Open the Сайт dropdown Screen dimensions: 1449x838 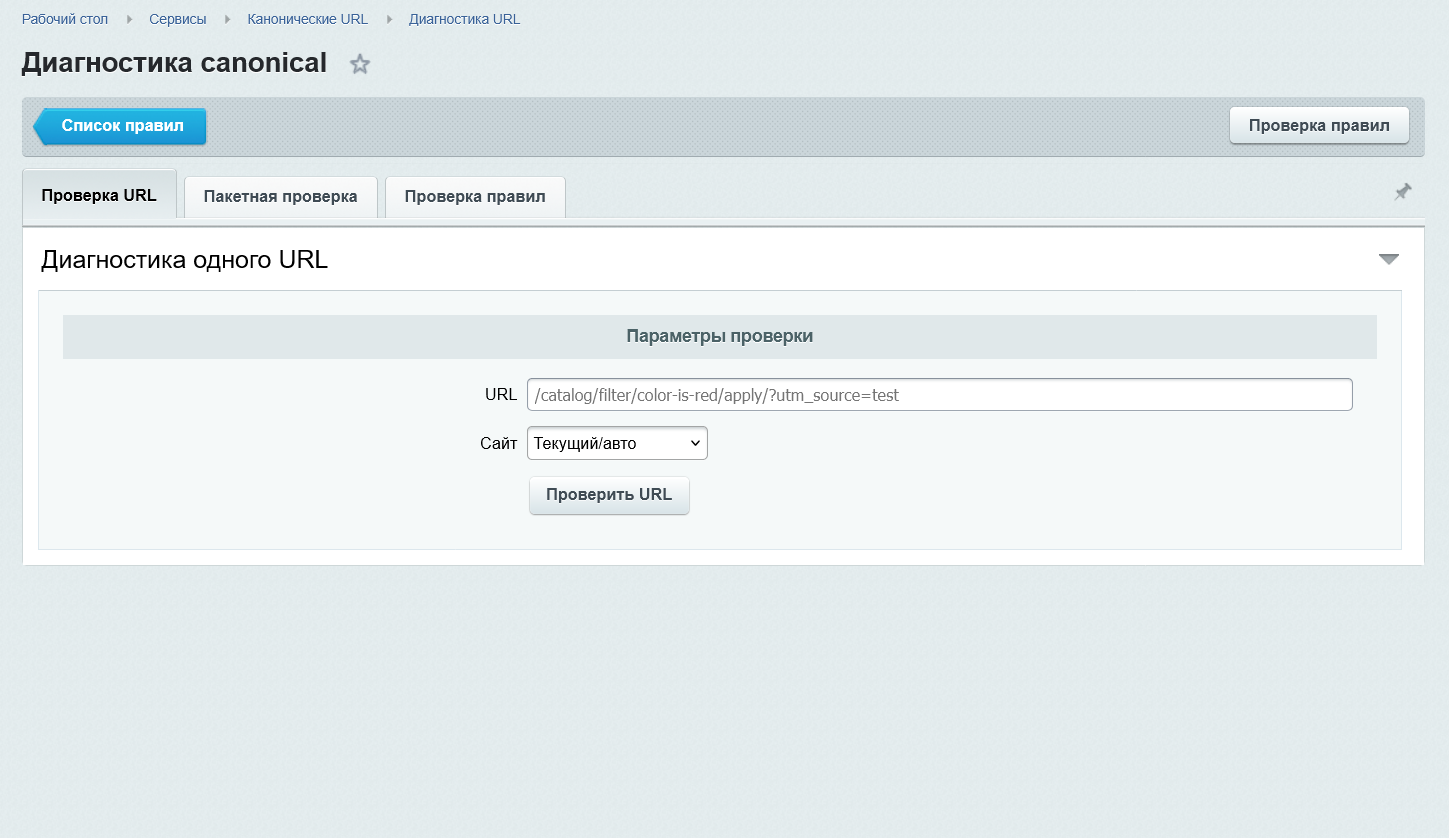click(x=617, y=443)
